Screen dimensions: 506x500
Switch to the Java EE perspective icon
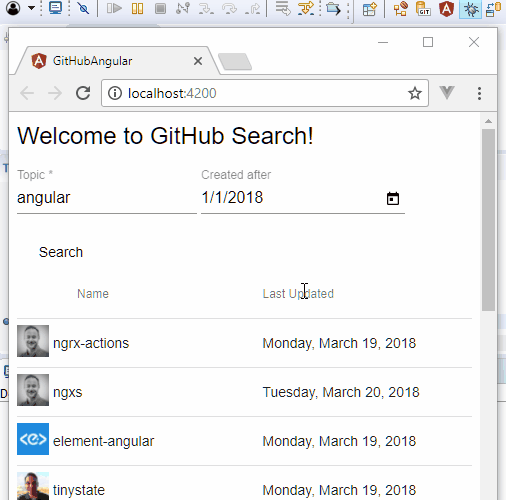click(x=400, y=9)
